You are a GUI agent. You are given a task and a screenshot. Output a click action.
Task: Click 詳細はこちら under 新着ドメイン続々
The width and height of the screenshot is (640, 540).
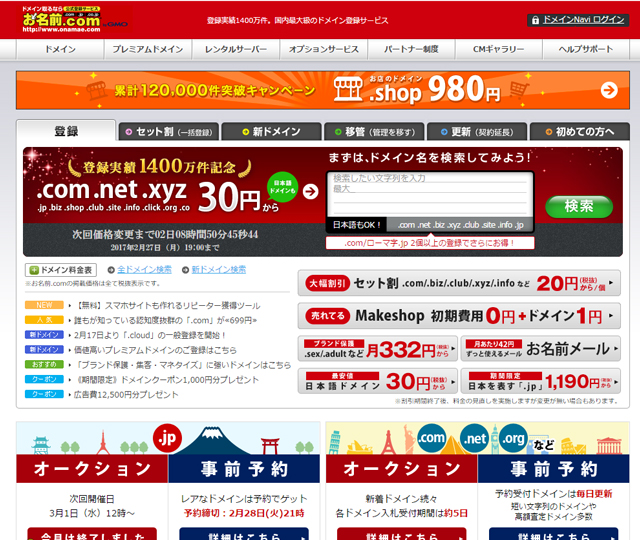[x=402, y=534]
